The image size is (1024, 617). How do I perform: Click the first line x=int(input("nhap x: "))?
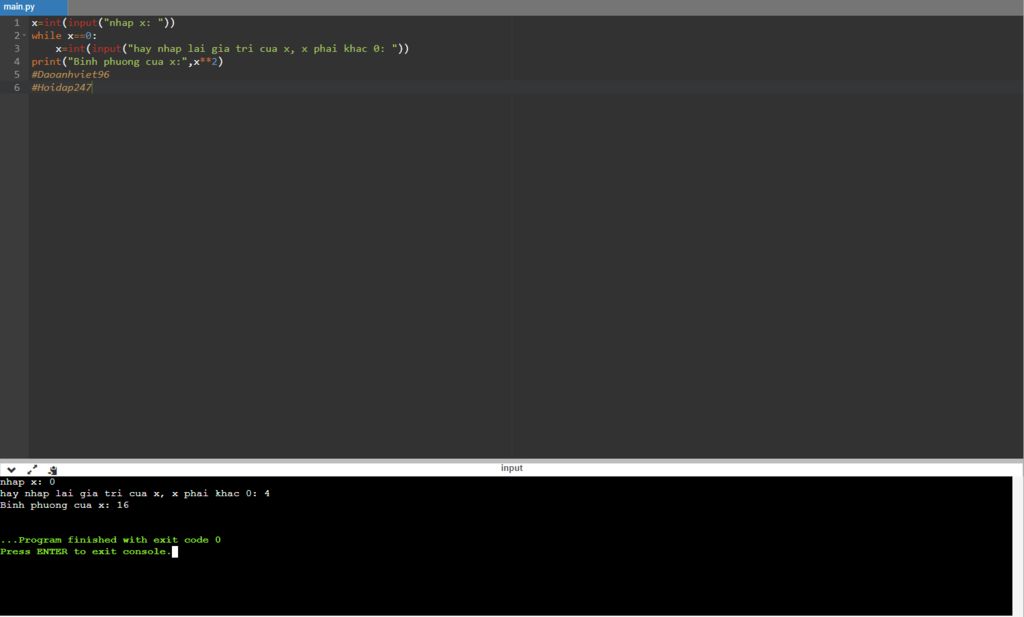pyautogui.click(x=103, y=23)
